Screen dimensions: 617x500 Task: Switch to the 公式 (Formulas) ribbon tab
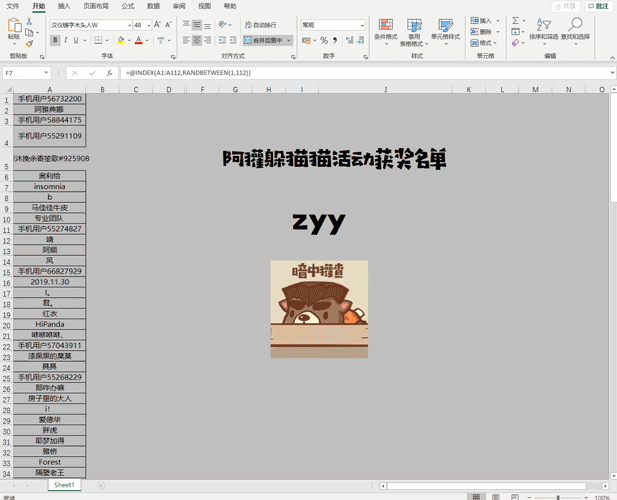click(x=128, y=6)
